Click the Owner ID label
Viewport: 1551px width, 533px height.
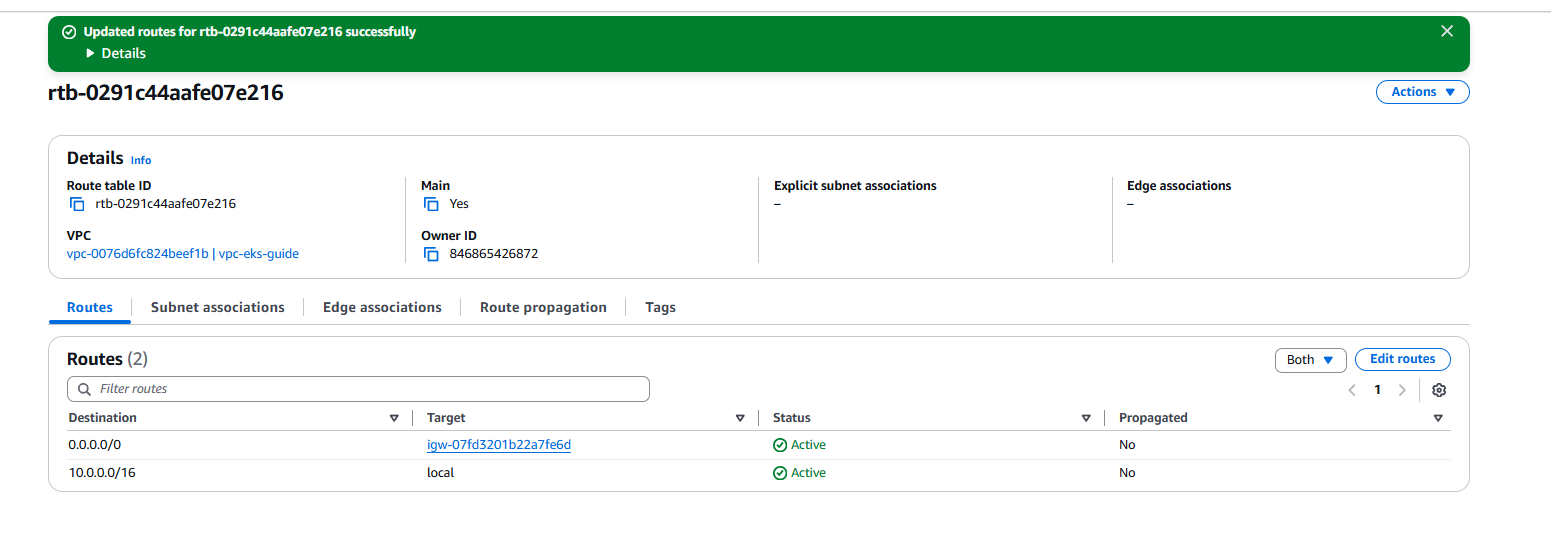tap(449, 236)
